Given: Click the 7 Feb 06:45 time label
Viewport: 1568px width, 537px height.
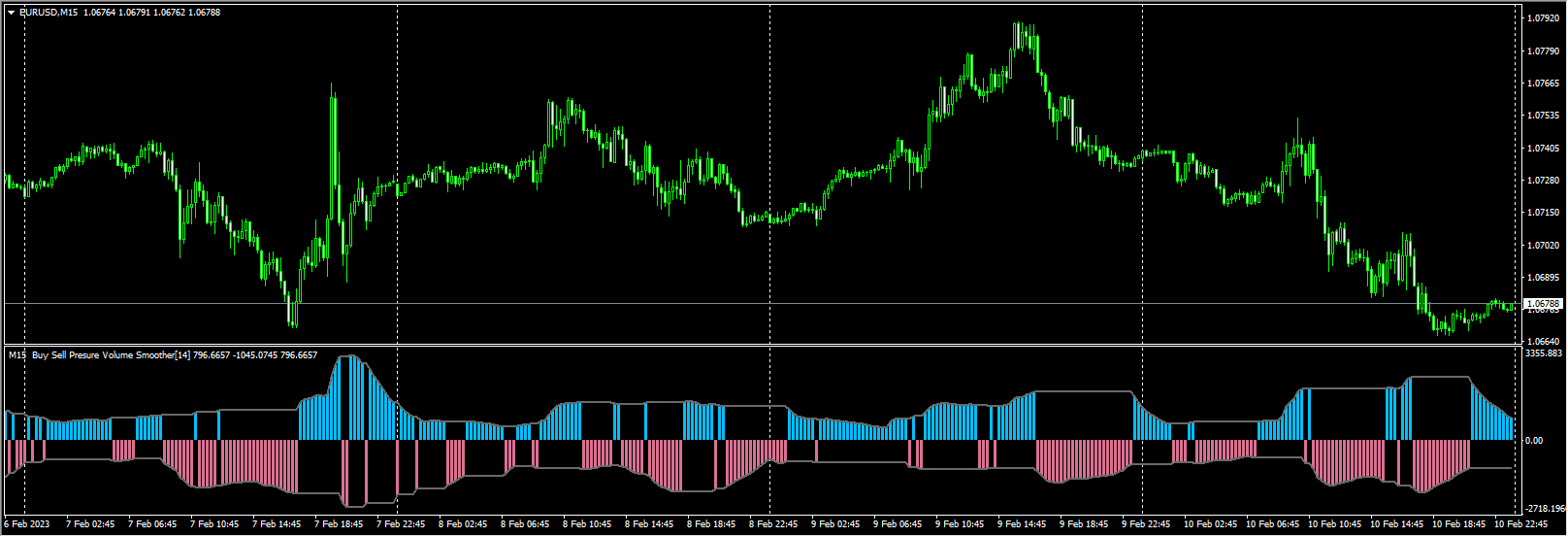Looking at the screenshot, I should (x=152, y=524).
